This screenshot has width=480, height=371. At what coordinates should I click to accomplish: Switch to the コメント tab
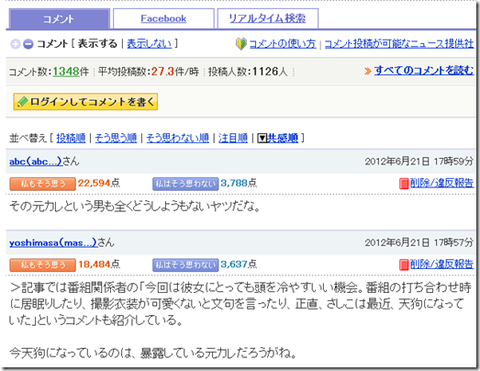click(x=59, y=19)
